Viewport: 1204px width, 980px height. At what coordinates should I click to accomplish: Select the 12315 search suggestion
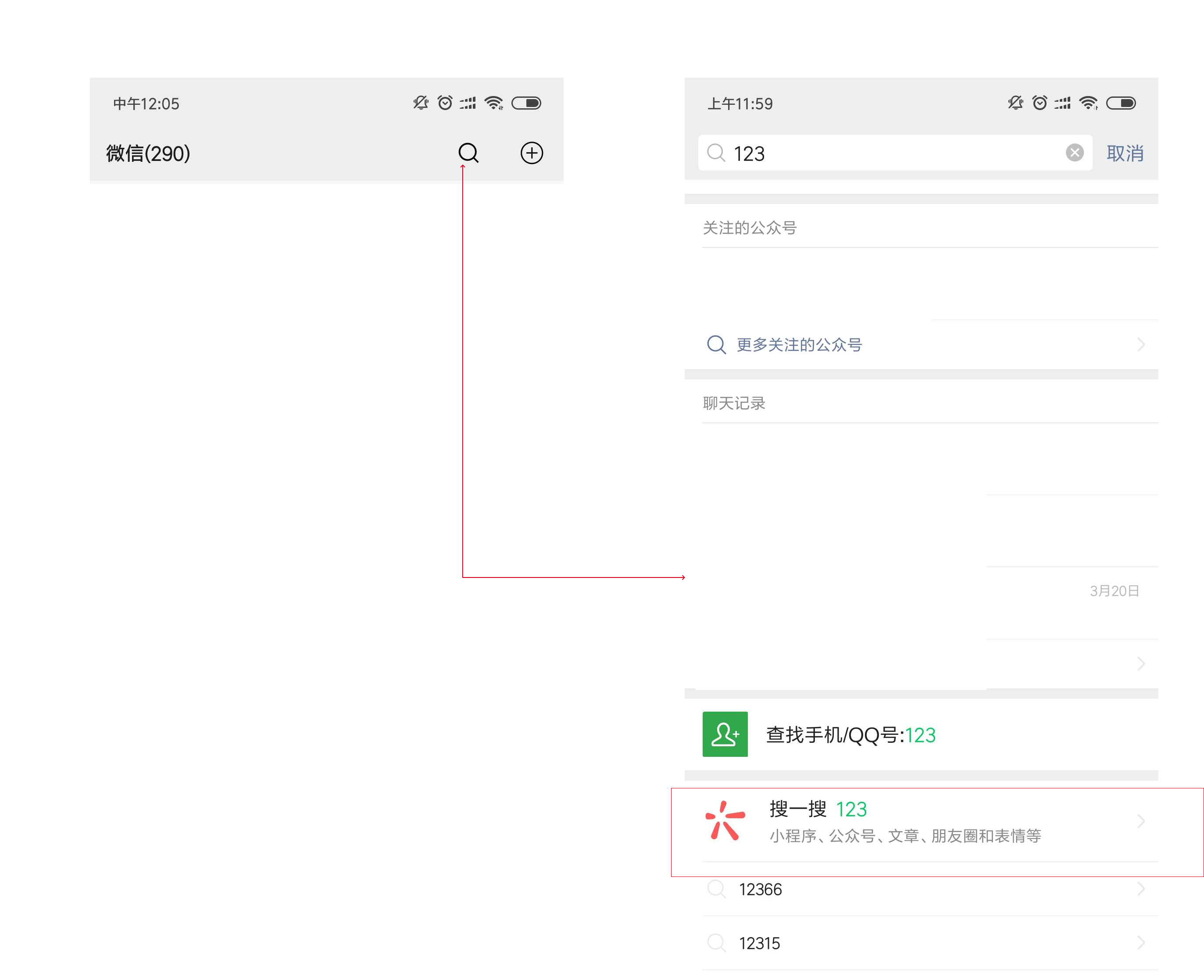(x=921, y=943)
